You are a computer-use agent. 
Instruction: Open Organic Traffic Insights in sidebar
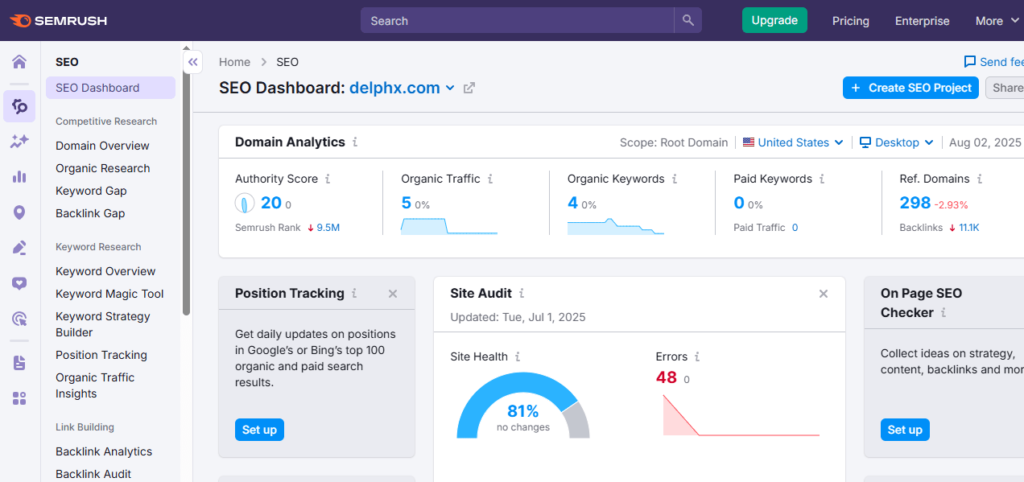point(95,385)
